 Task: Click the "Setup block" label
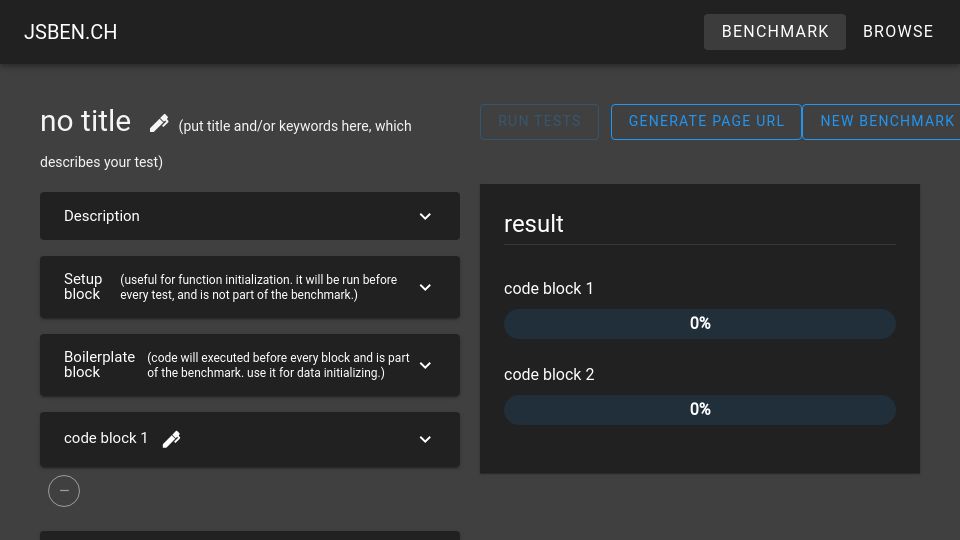pos(83,287)
